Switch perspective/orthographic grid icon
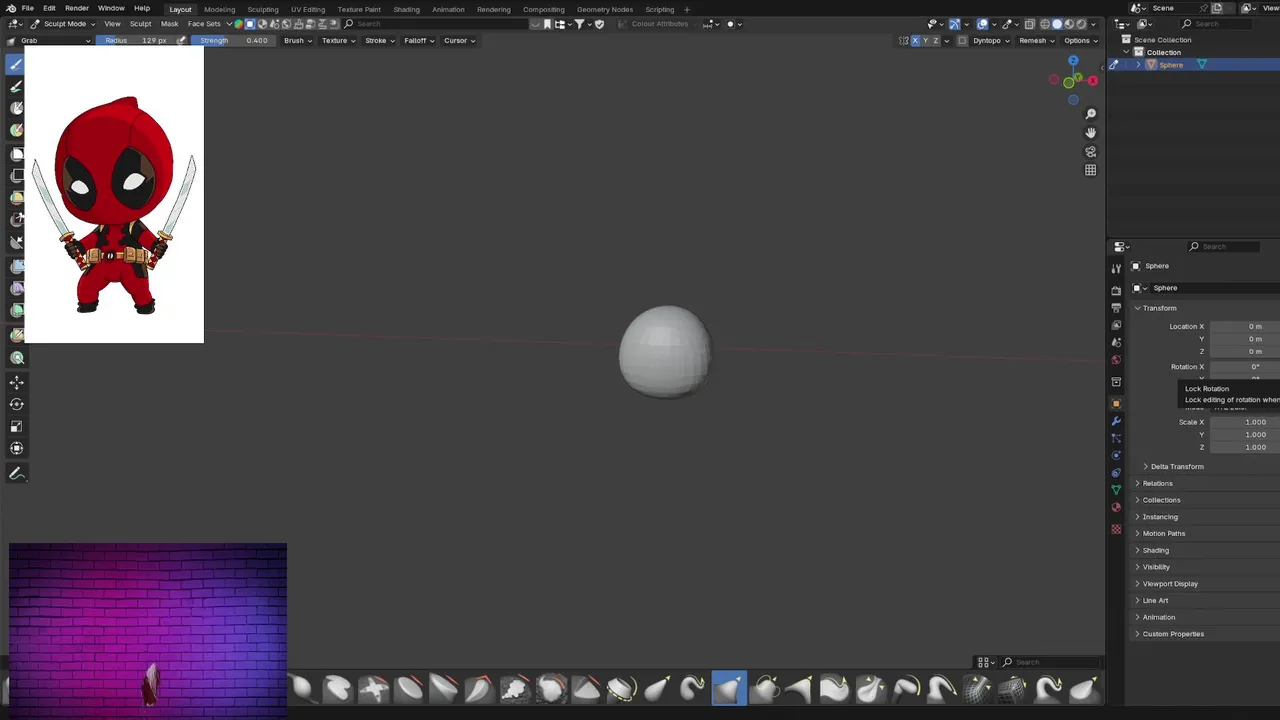 [1090, 170]
